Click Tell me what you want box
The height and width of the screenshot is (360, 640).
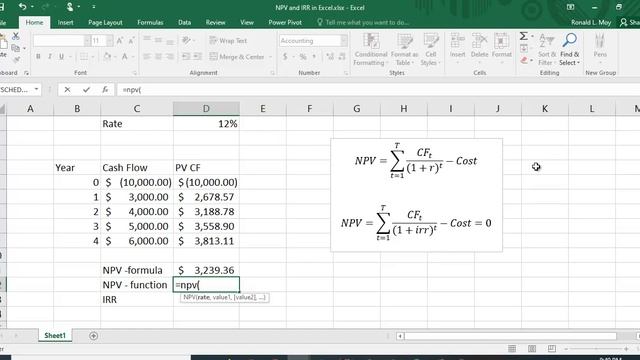click(363, 22)
